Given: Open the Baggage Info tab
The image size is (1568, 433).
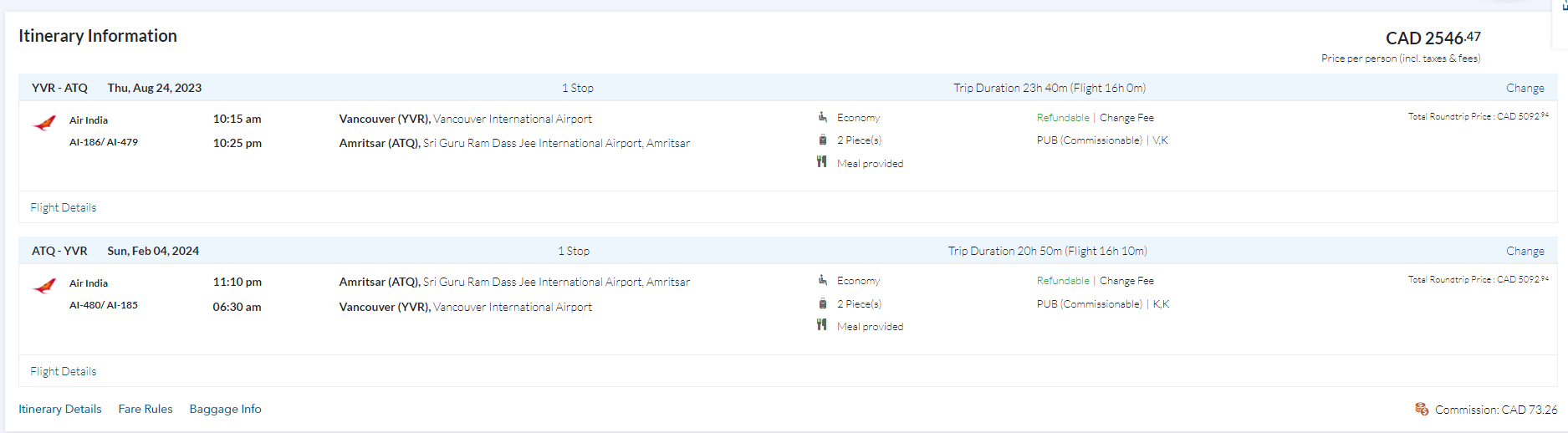Looking at the screenshot, I should (225, 409).
